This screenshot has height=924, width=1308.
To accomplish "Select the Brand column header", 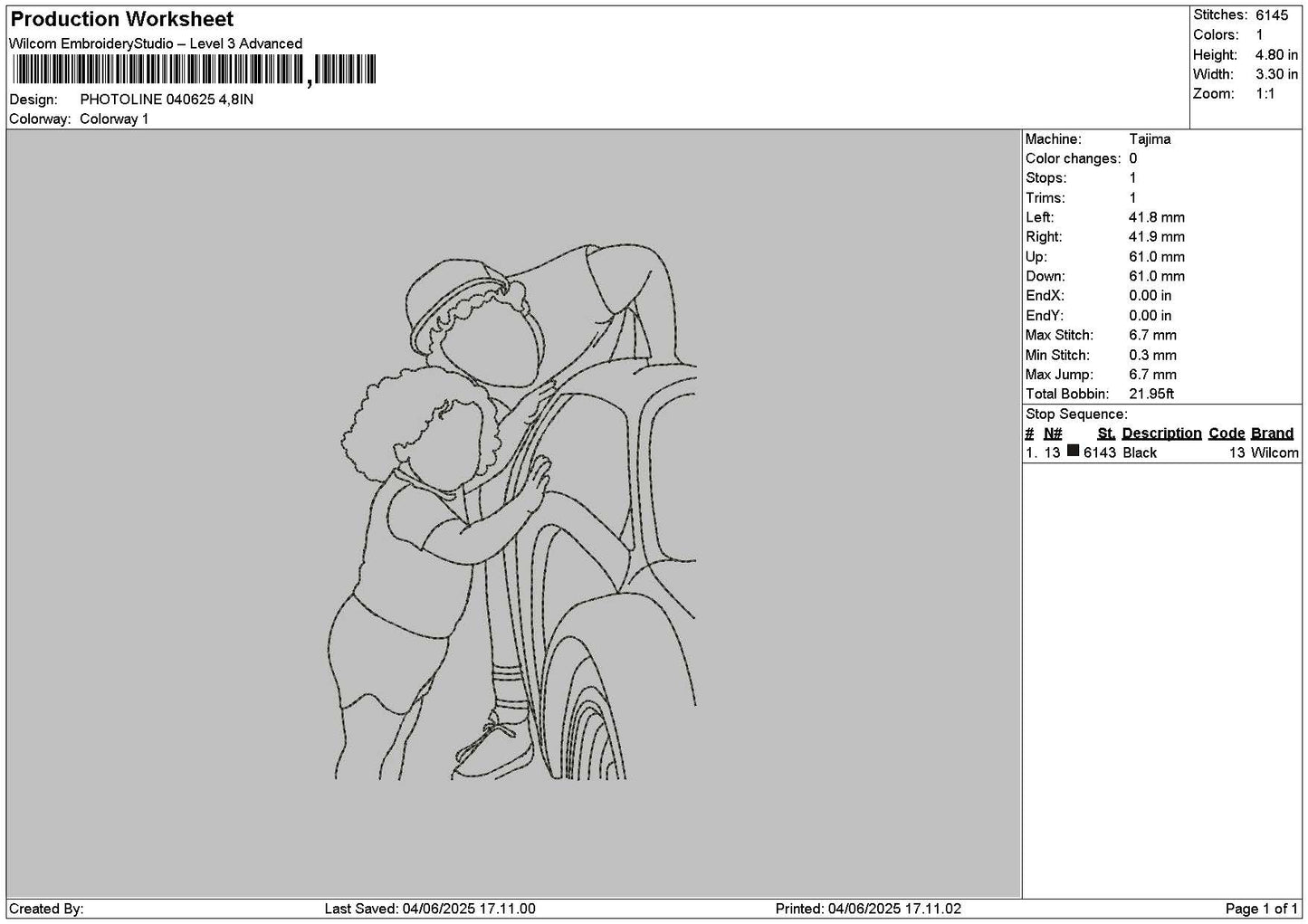I will coord(1272,433).
